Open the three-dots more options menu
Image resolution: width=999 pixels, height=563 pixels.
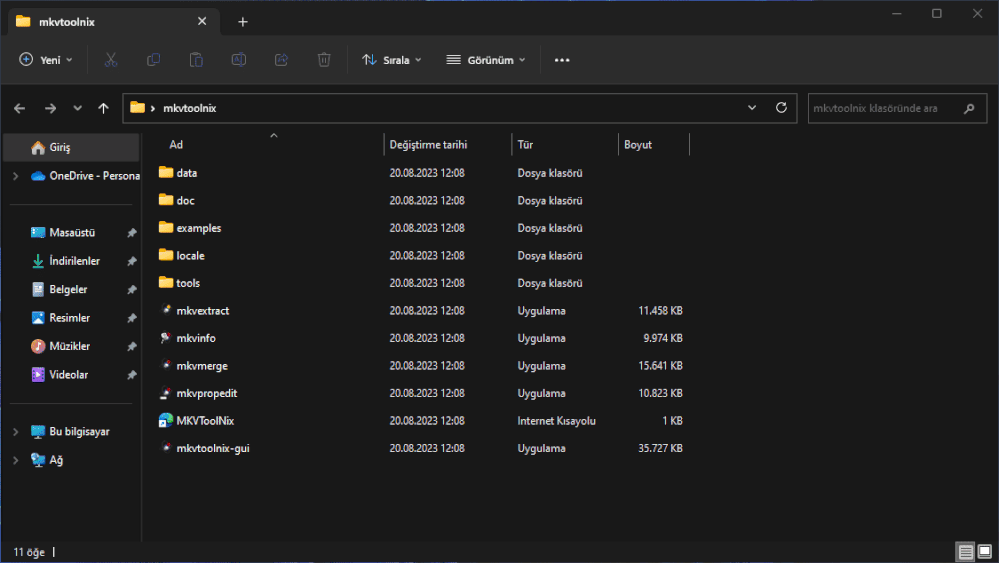tap(562, 60)
